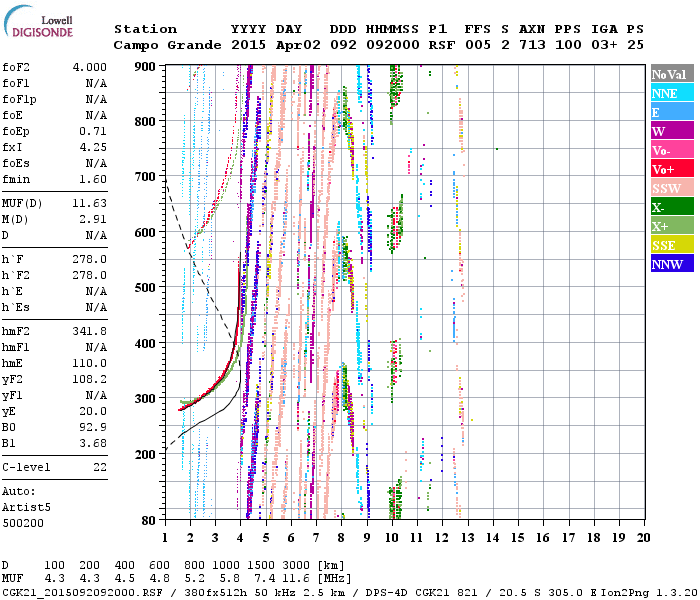Select the X+ light green legend swatch
Screen dimensions: 700x600
(x=672, y=225)
